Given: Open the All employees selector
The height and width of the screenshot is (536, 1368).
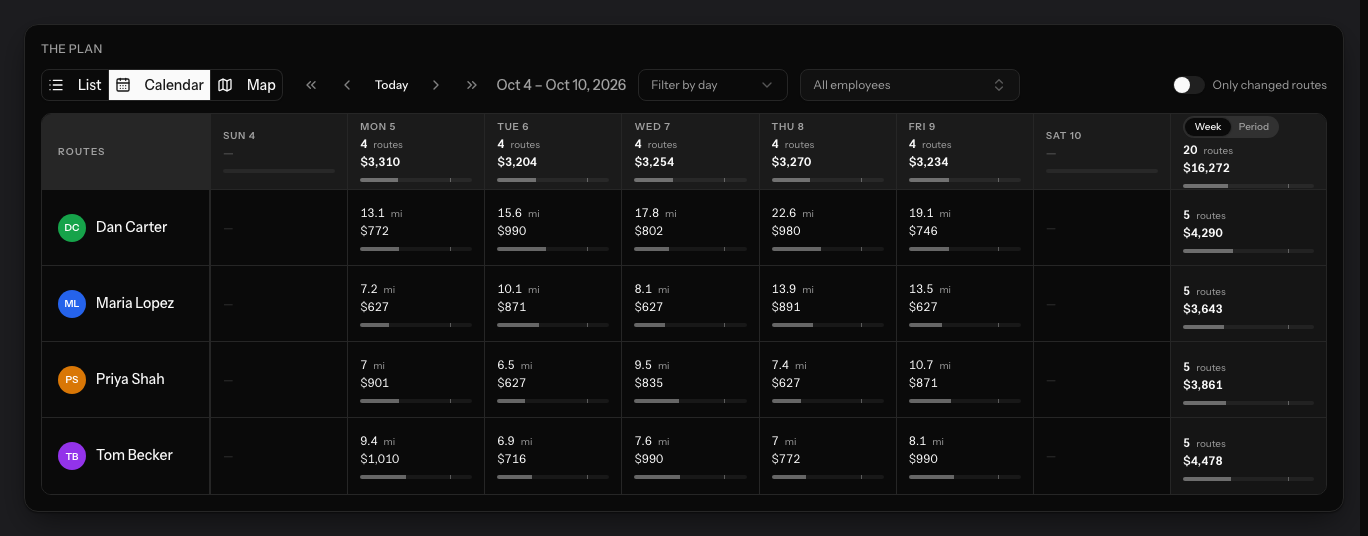Looking at the screenshot, I should coord(910,85).
